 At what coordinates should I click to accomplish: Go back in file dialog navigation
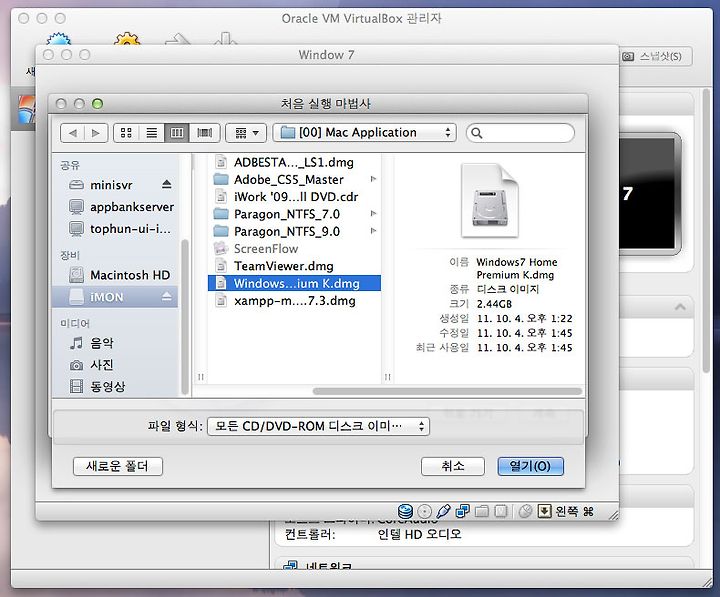click(x=73, y=133)
